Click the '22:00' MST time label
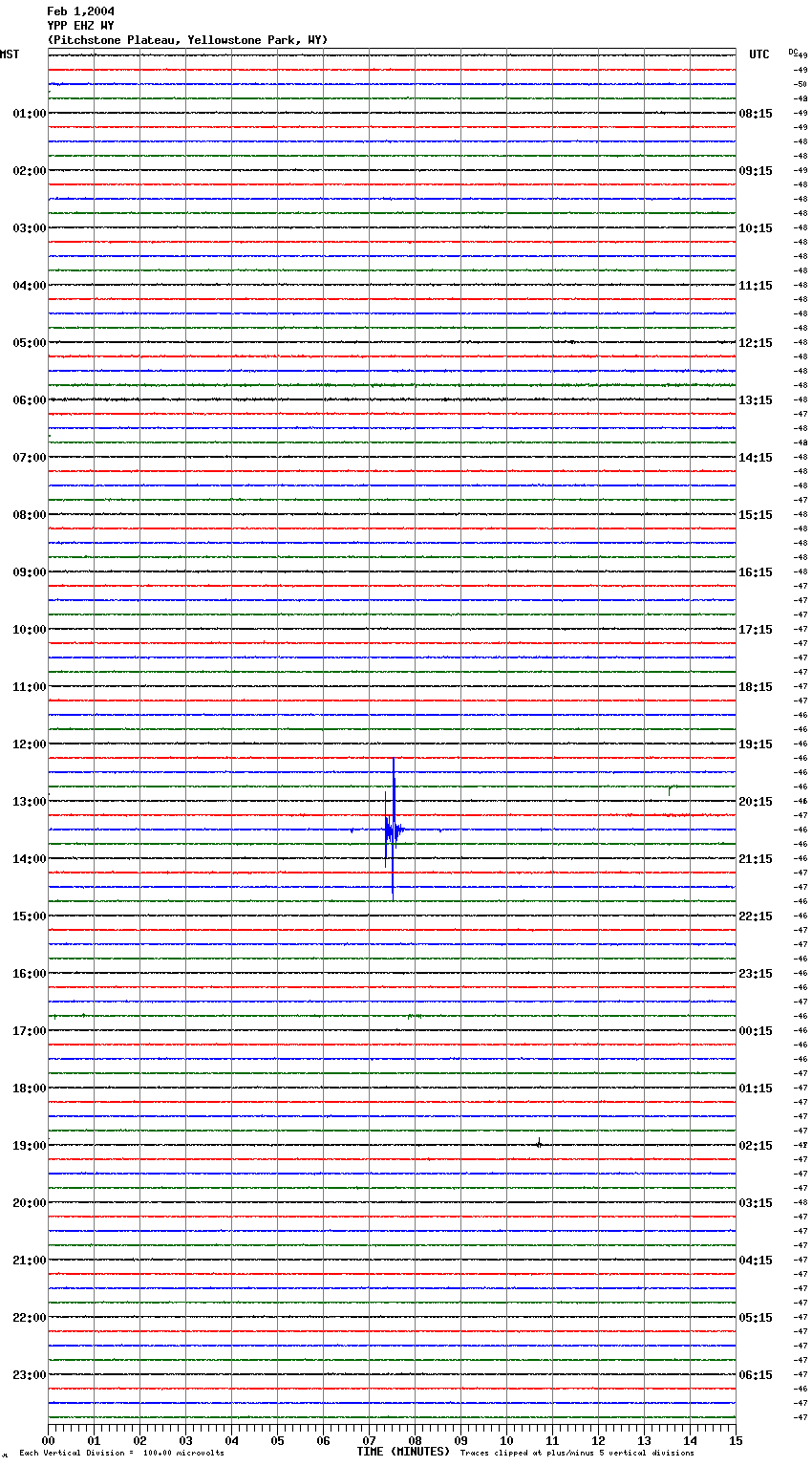812x1466 pixels. coord(30,1318)
